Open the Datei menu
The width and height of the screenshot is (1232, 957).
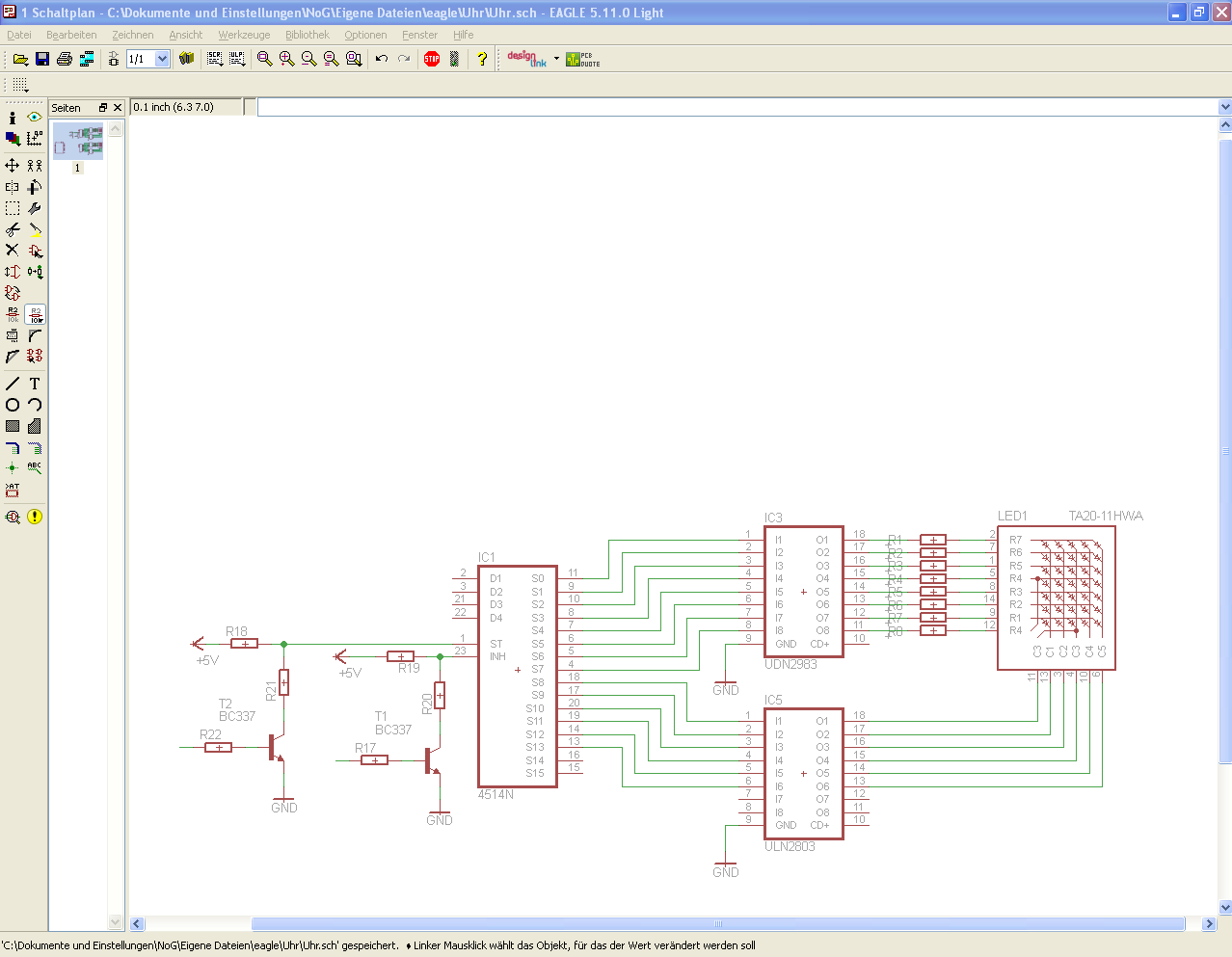[19, 35]
